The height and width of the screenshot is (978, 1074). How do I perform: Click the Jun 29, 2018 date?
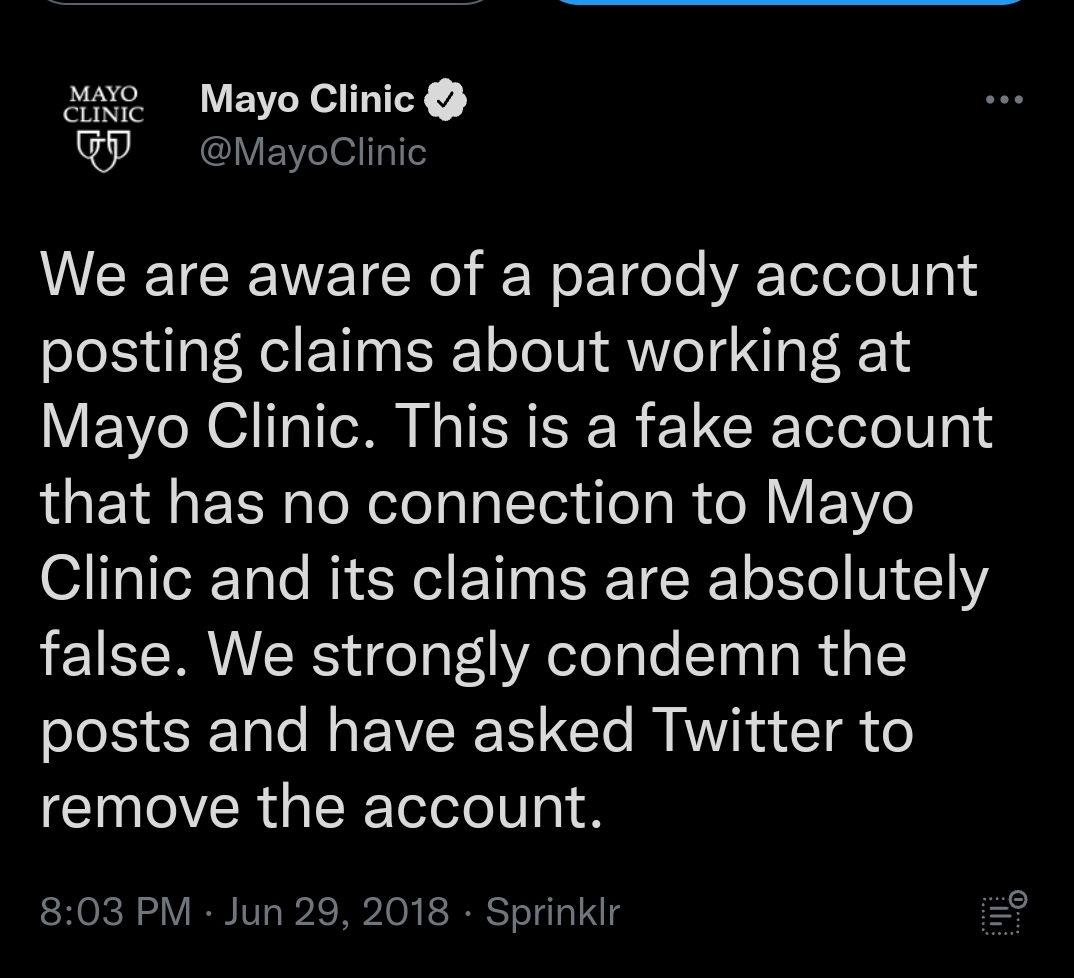pyautogui.click(x=336, y=912)
